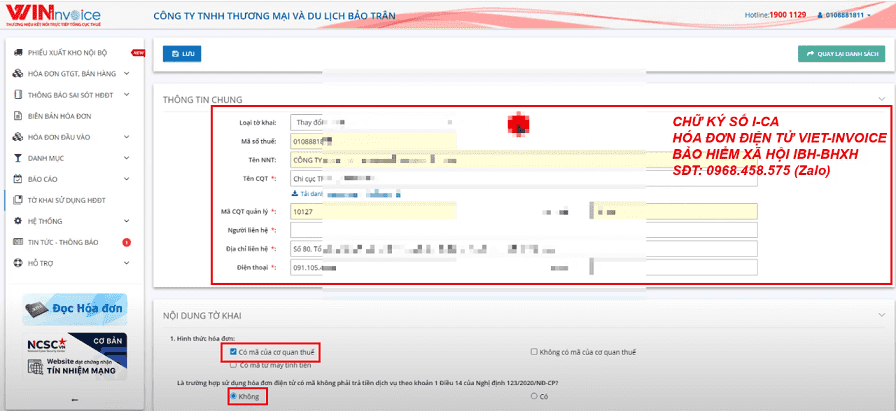Image resolution: width=896 pixels, height=411 pixels.
Task: Click the icon beside Tờ khai sử dụng HĐĐT
Action: pyautogui.click(x=18, y=201)
